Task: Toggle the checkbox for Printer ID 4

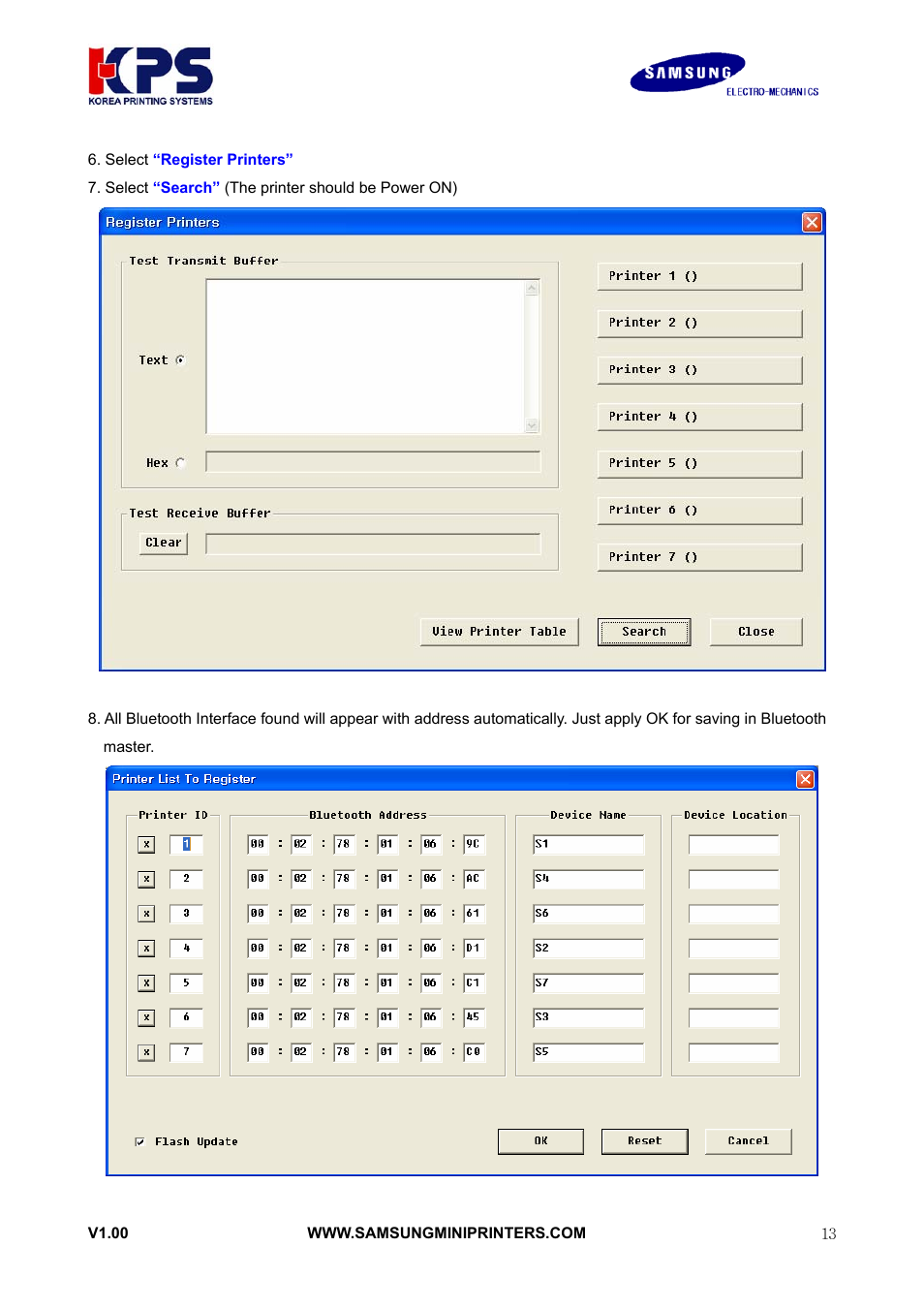Action: 146,949
